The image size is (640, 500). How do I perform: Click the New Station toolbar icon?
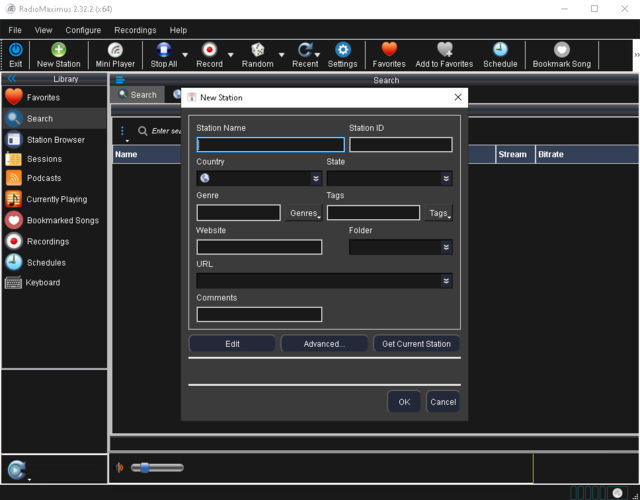58,50
